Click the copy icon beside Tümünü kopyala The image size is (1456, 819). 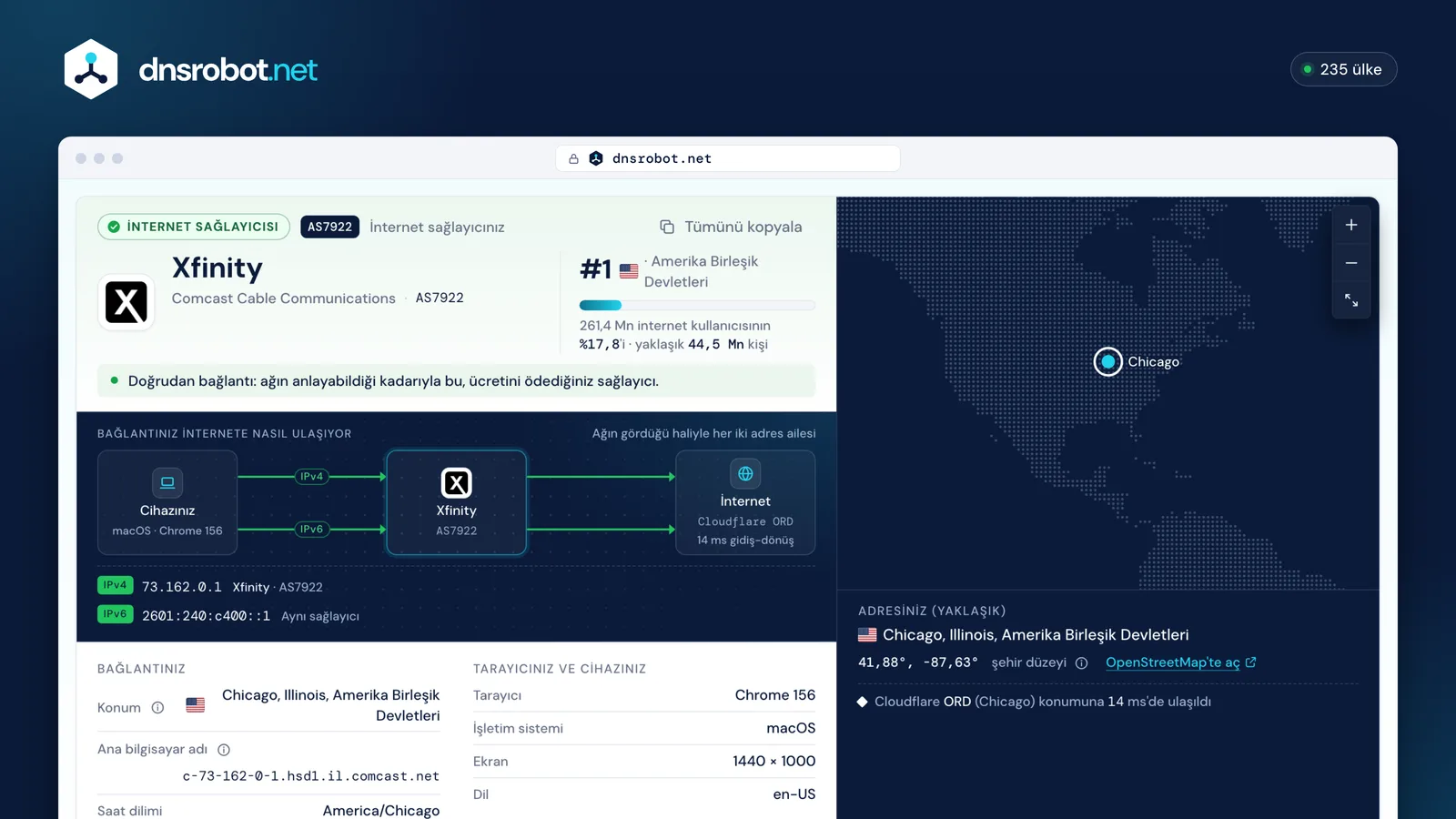(x=667, y=227)
